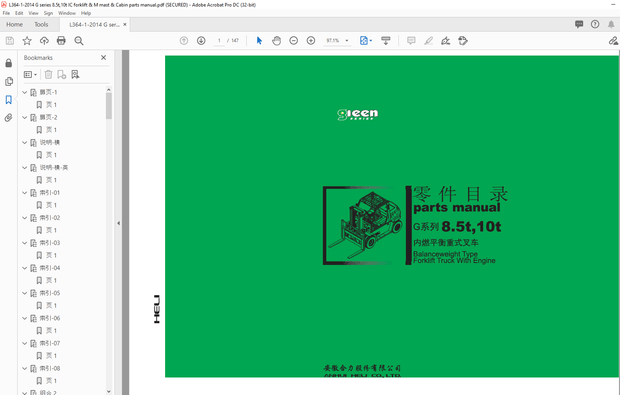Activate the Hand pan tool
This screenshot has height=395, width=620.
pos(276,40)
